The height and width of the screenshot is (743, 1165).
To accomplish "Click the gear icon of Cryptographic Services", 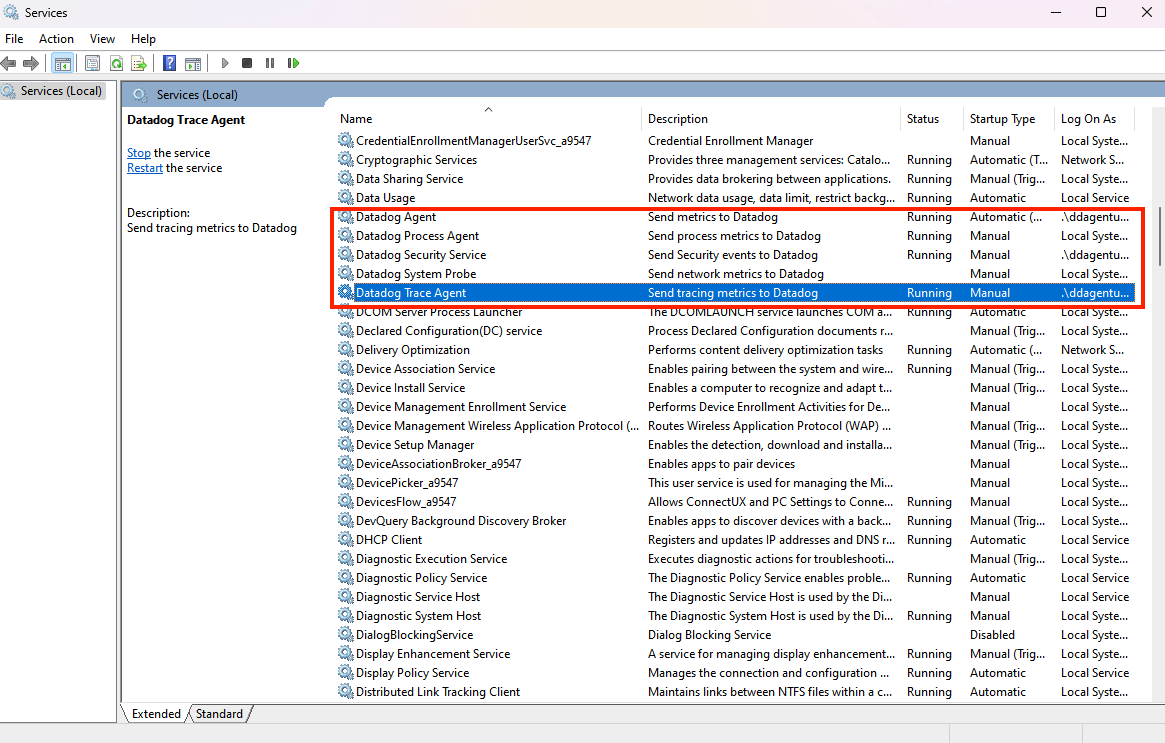I will pyautogui.click(x=345, y=159).
